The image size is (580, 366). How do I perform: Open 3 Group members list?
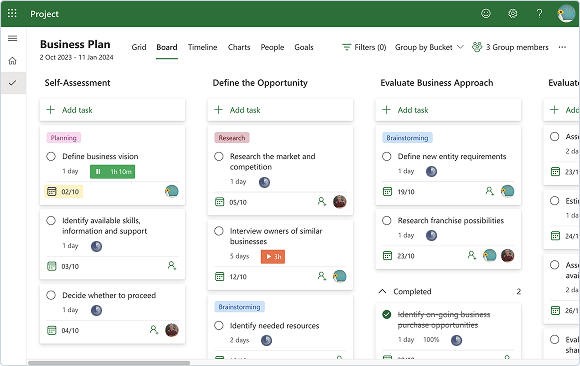point(510,47)
